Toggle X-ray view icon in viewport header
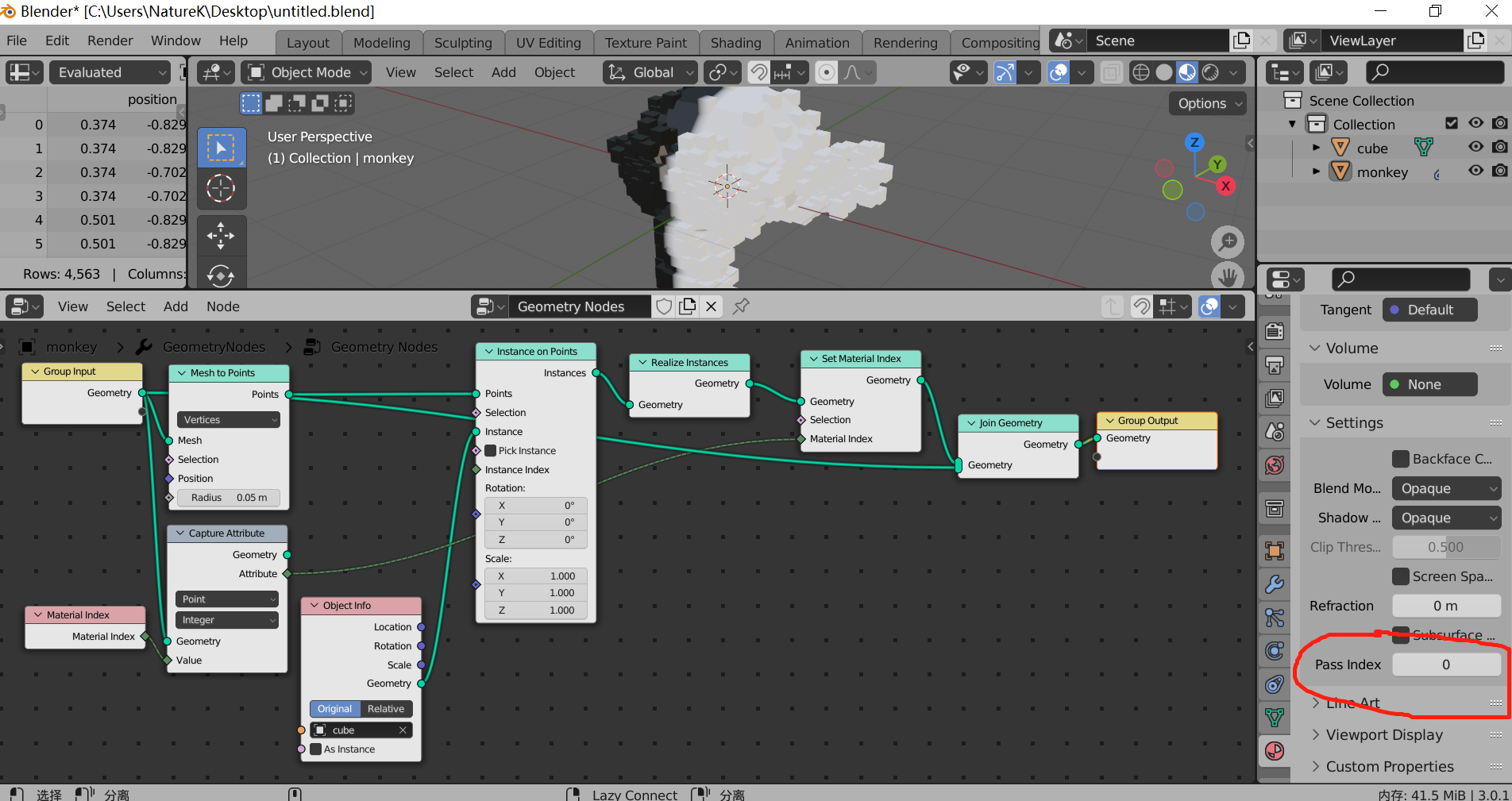 pos(1111,72)
